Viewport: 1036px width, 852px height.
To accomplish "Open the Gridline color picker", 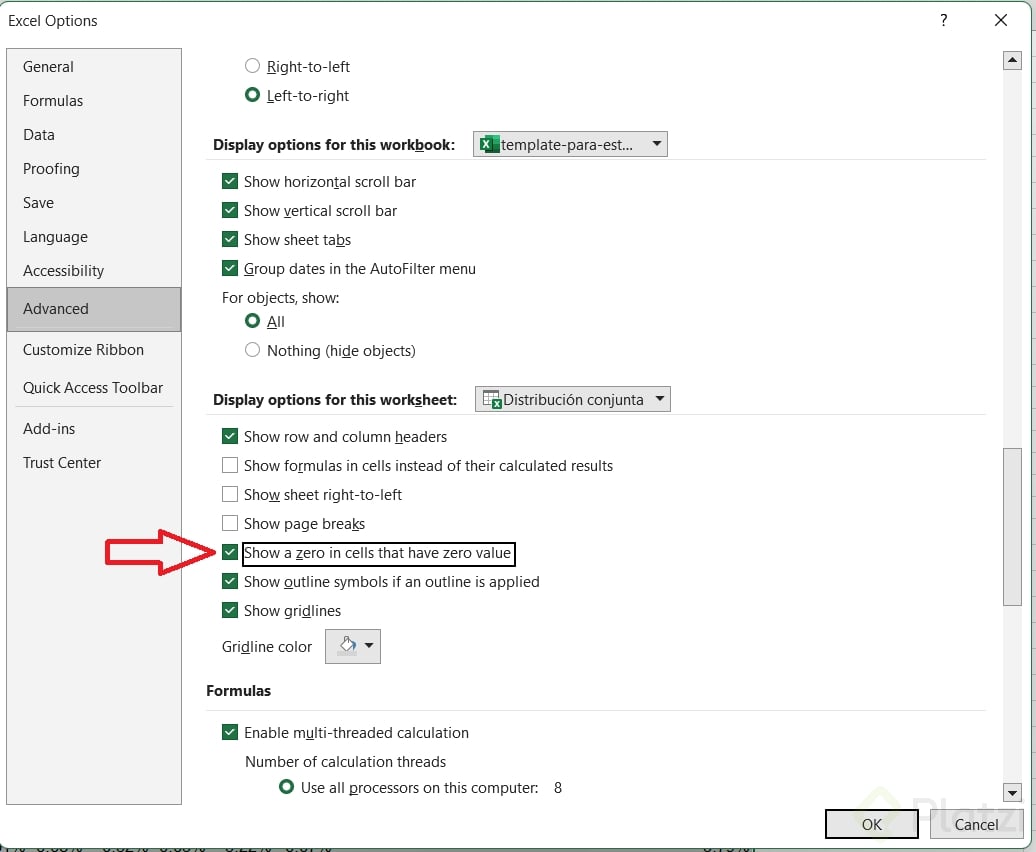I will pyautogui.click(x=353, y=646).
